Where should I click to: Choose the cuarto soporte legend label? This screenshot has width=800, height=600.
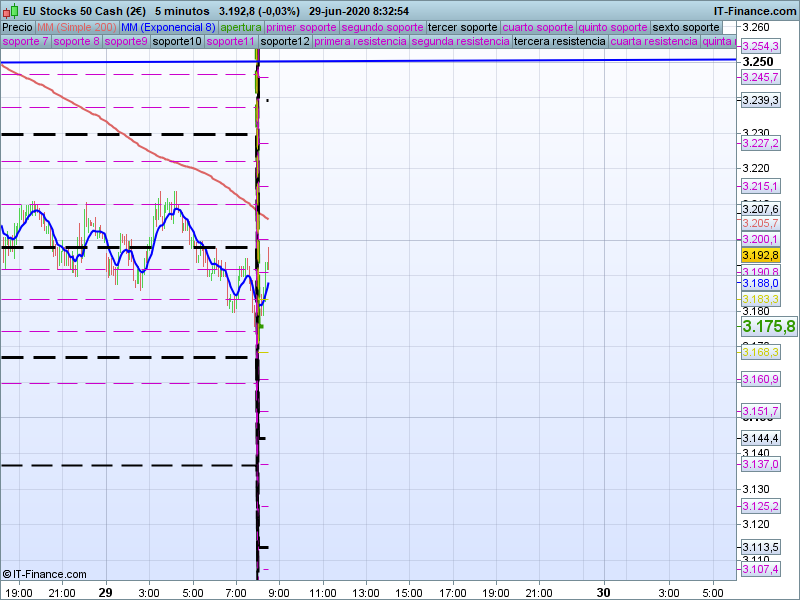click(x=537, y=27)
